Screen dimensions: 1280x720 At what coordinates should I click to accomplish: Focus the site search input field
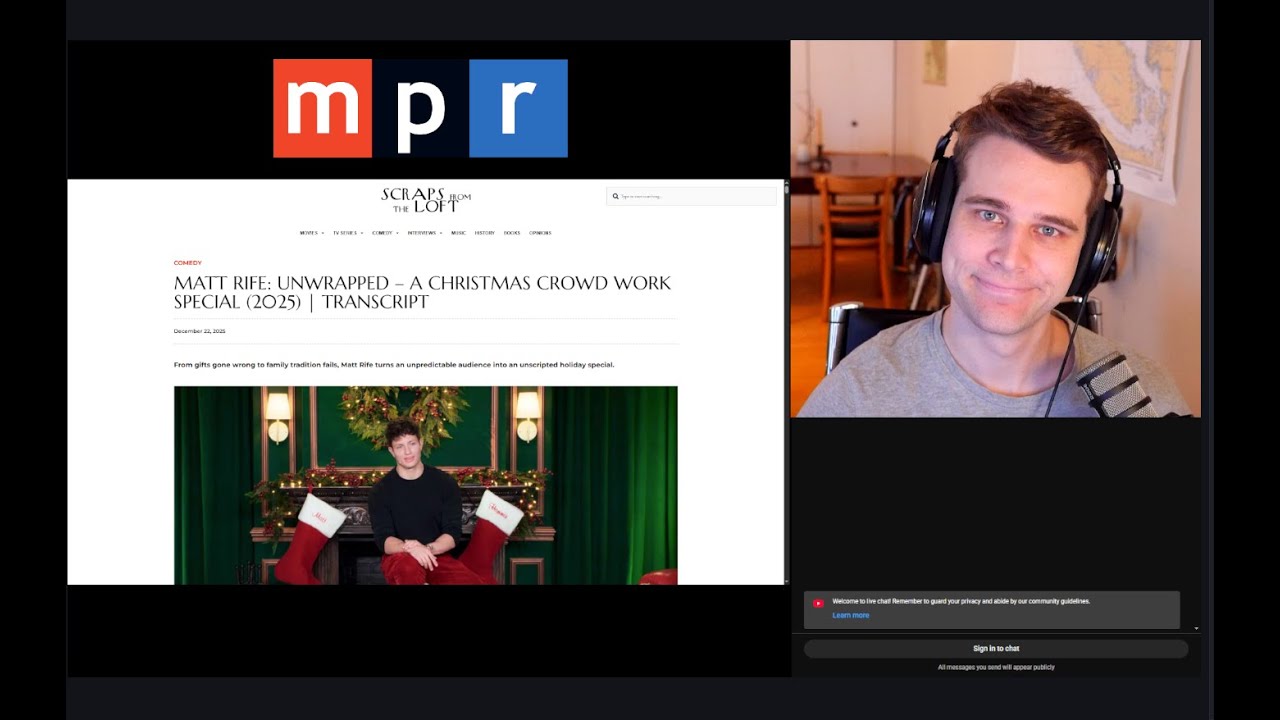(691, 197)
